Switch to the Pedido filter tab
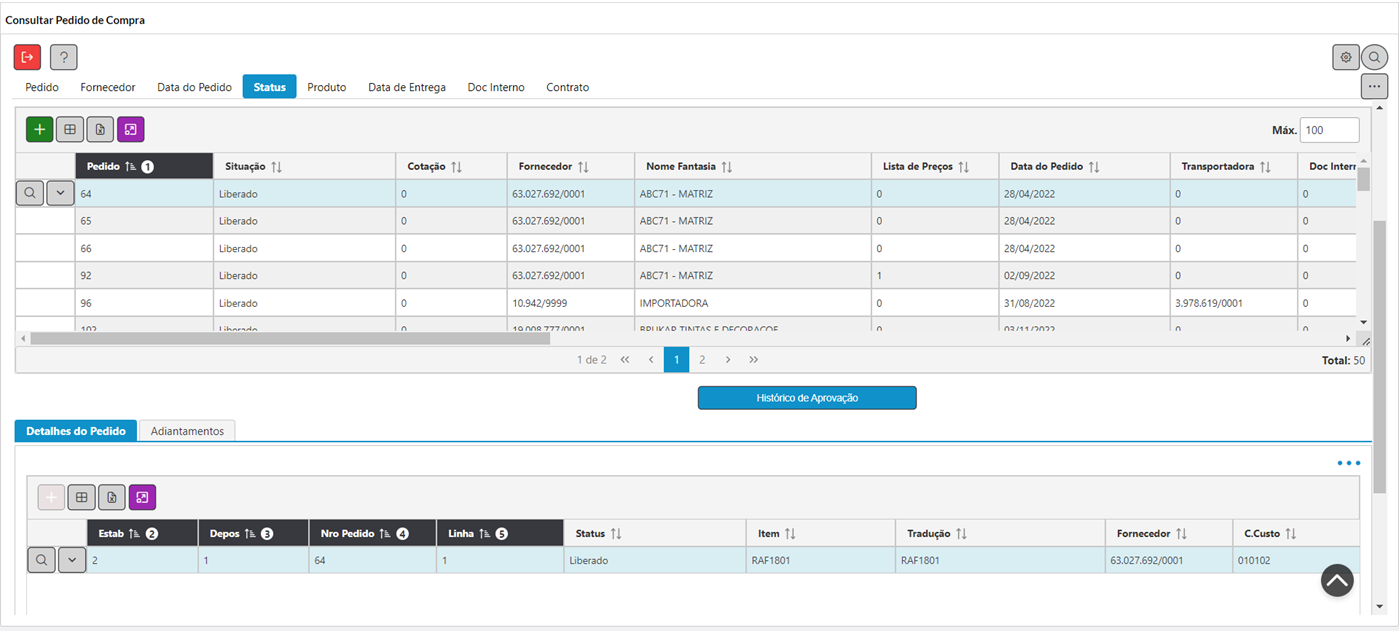This screenshot has width=1399, height=631. (x=42, y=87)
